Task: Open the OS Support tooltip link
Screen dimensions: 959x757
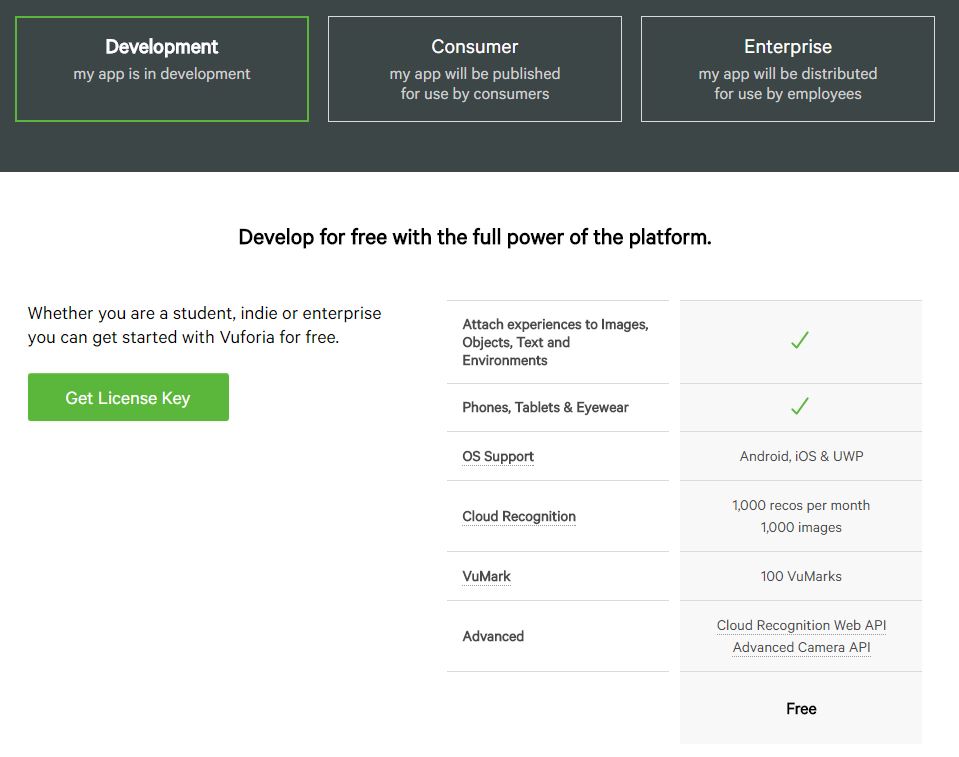Action: [498, 456]
